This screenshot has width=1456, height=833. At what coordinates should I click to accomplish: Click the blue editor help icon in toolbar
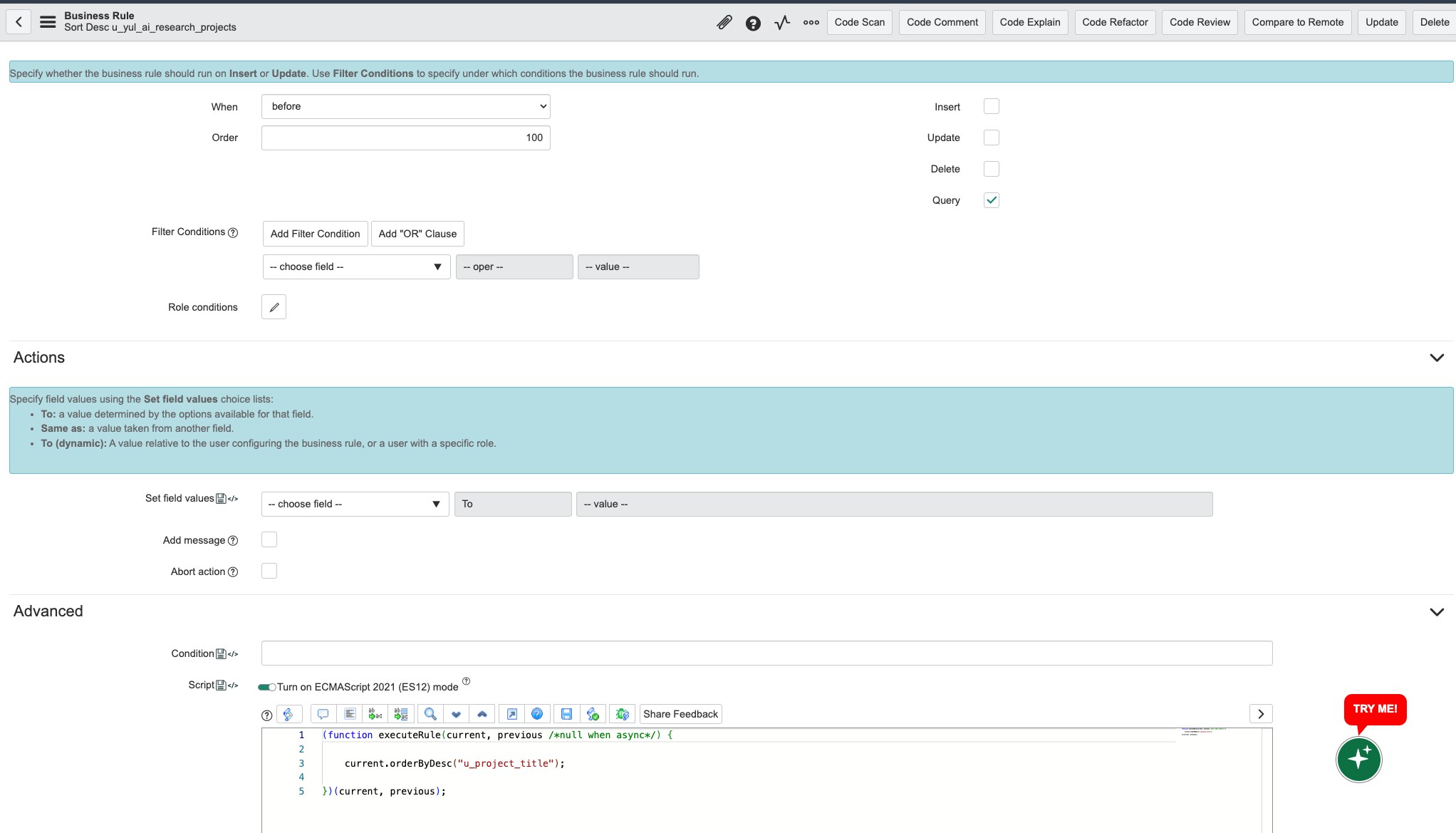pos(537,714)
